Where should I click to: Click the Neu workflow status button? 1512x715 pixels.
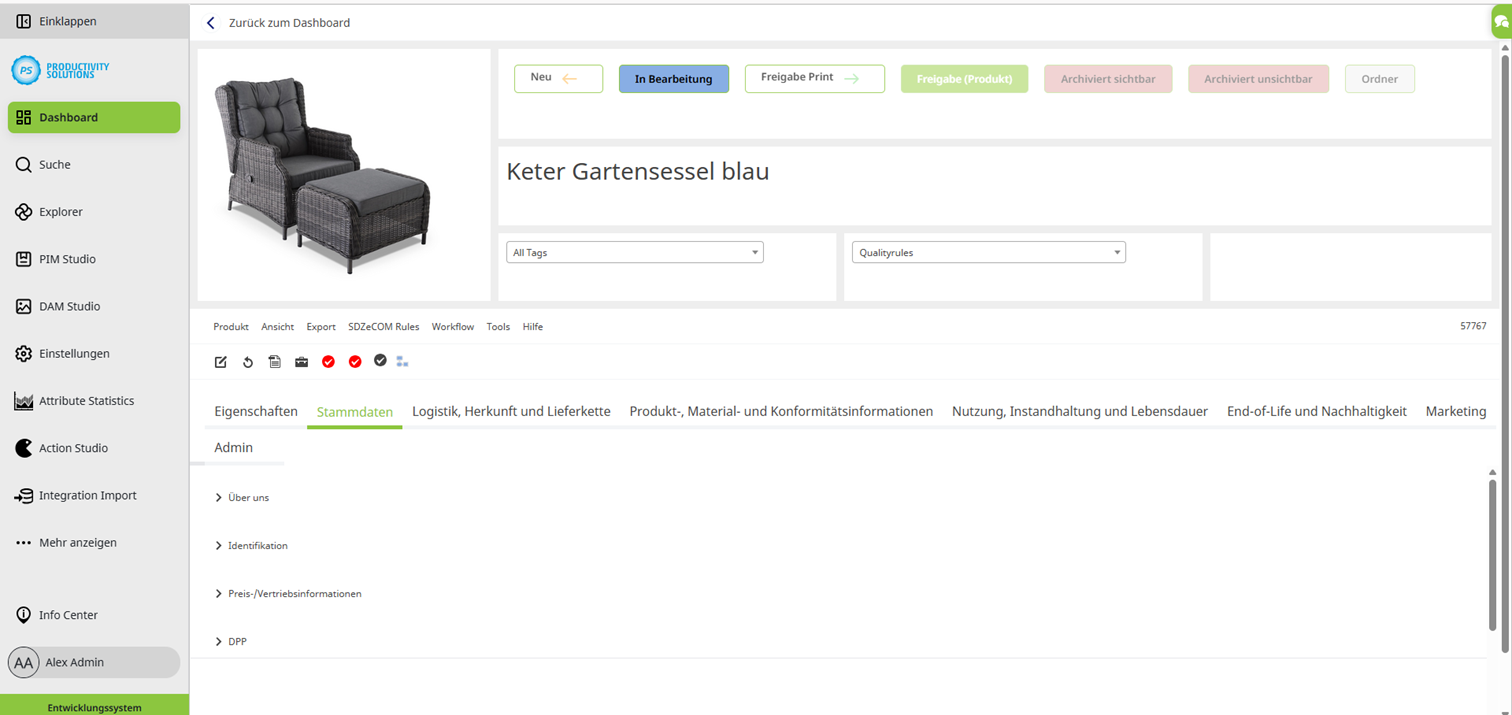coord(558,78)
